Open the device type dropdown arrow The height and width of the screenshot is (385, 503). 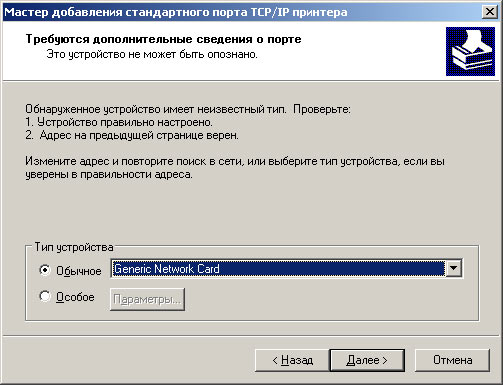click(454, 268)
